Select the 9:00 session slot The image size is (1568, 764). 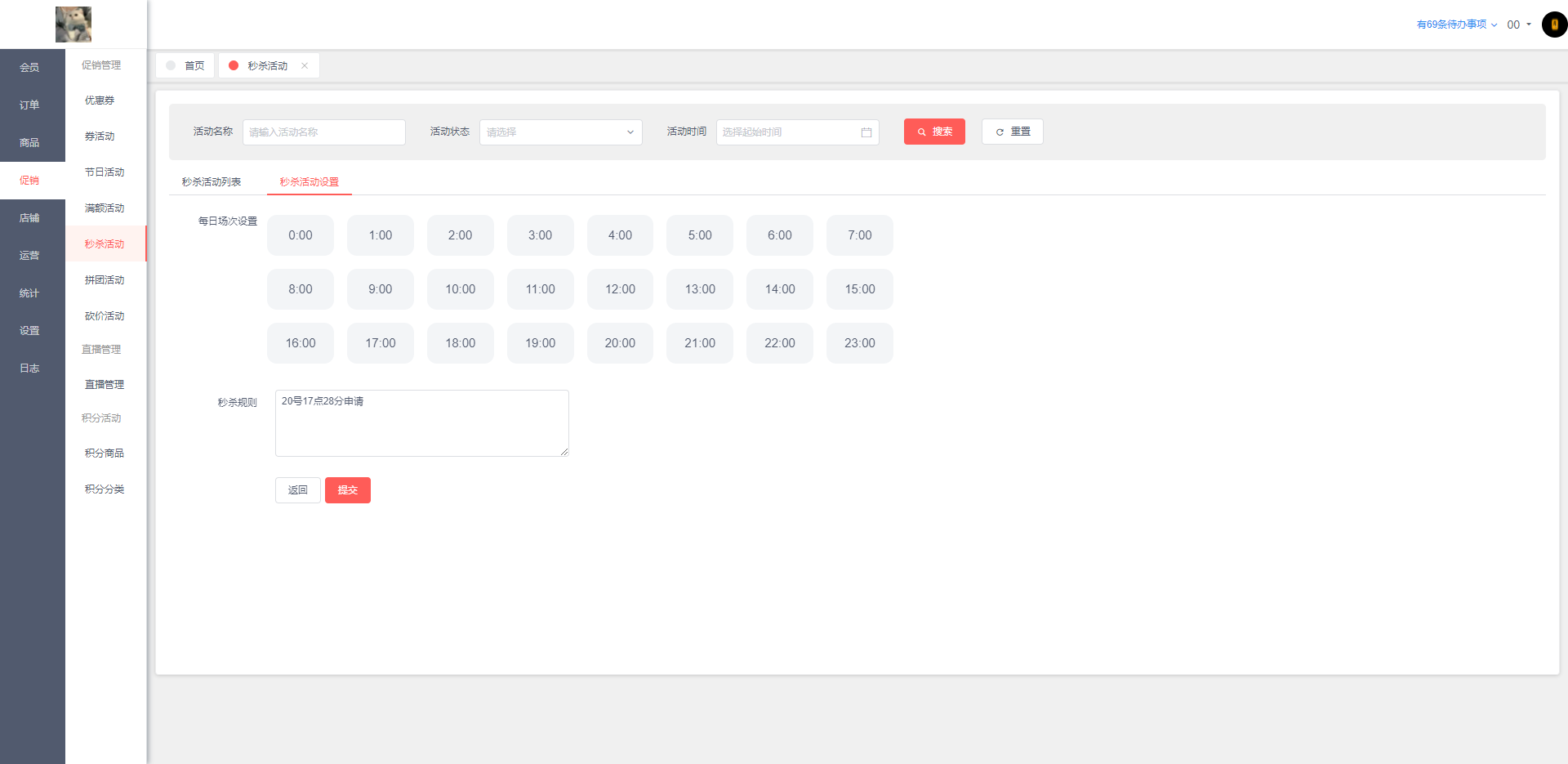tap(381, 289)
